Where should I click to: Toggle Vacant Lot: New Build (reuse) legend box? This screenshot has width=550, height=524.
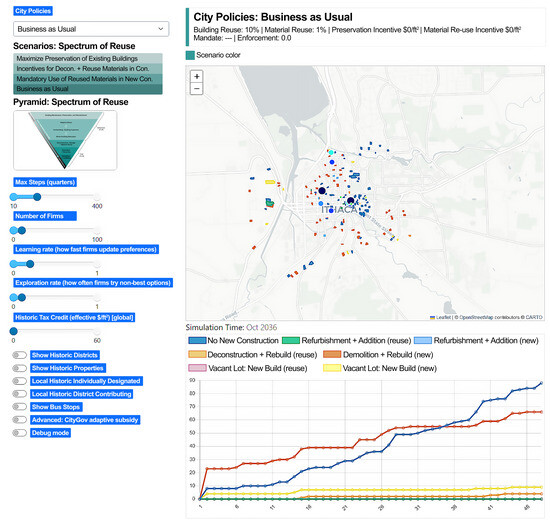[197, 368]
